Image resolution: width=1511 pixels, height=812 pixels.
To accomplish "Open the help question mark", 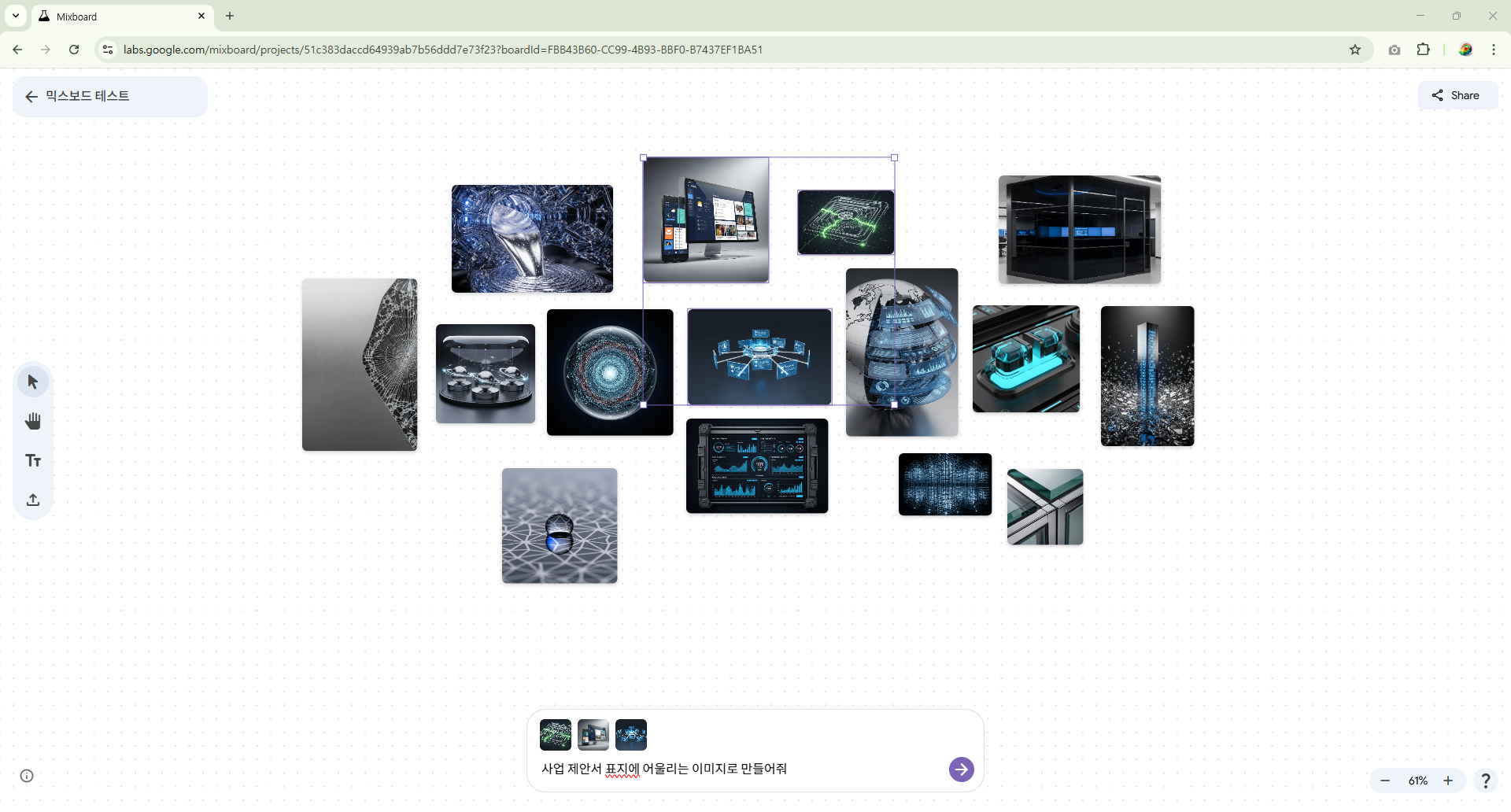I will coord(1485,781).
